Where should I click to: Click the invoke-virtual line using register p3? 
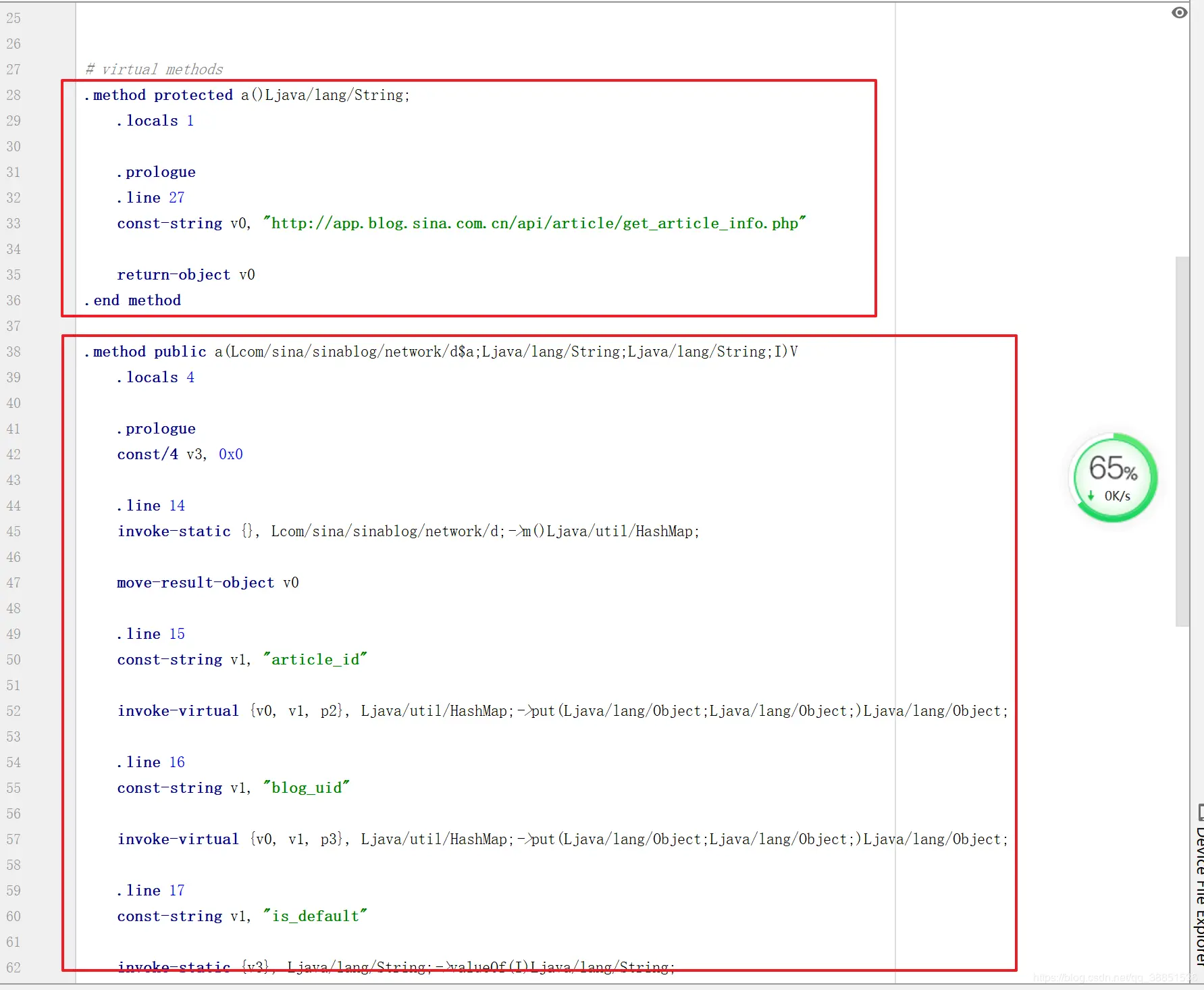562,839
